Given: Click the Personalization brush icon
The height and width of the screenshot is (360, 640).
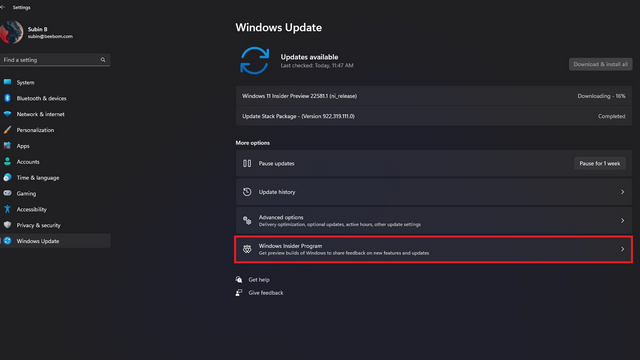Looking at the screenshot, I should point(7,130).
